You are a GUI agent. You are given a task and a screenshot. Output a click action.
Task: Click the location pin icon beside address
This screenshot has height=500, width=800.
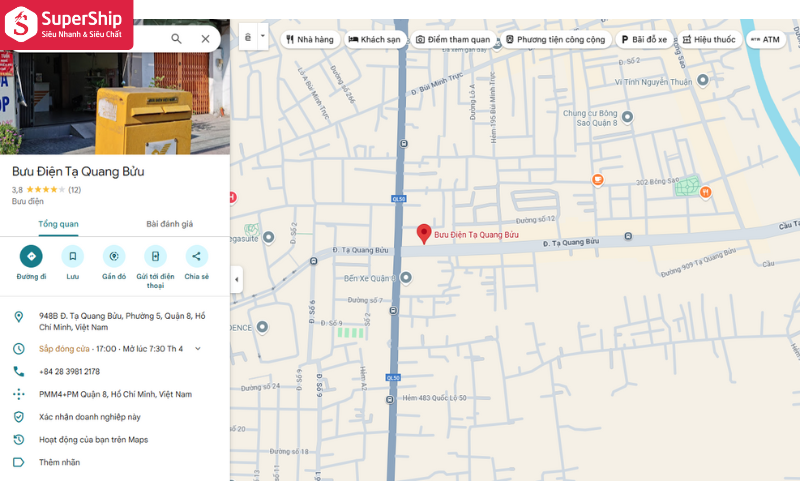pyautogui.click(x=19, y=317)
